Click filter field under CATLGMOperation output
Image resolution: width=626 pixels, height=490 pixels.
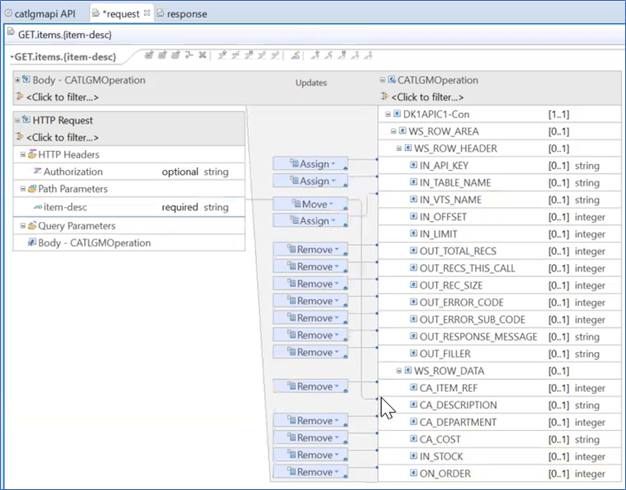tap(427, 97)
